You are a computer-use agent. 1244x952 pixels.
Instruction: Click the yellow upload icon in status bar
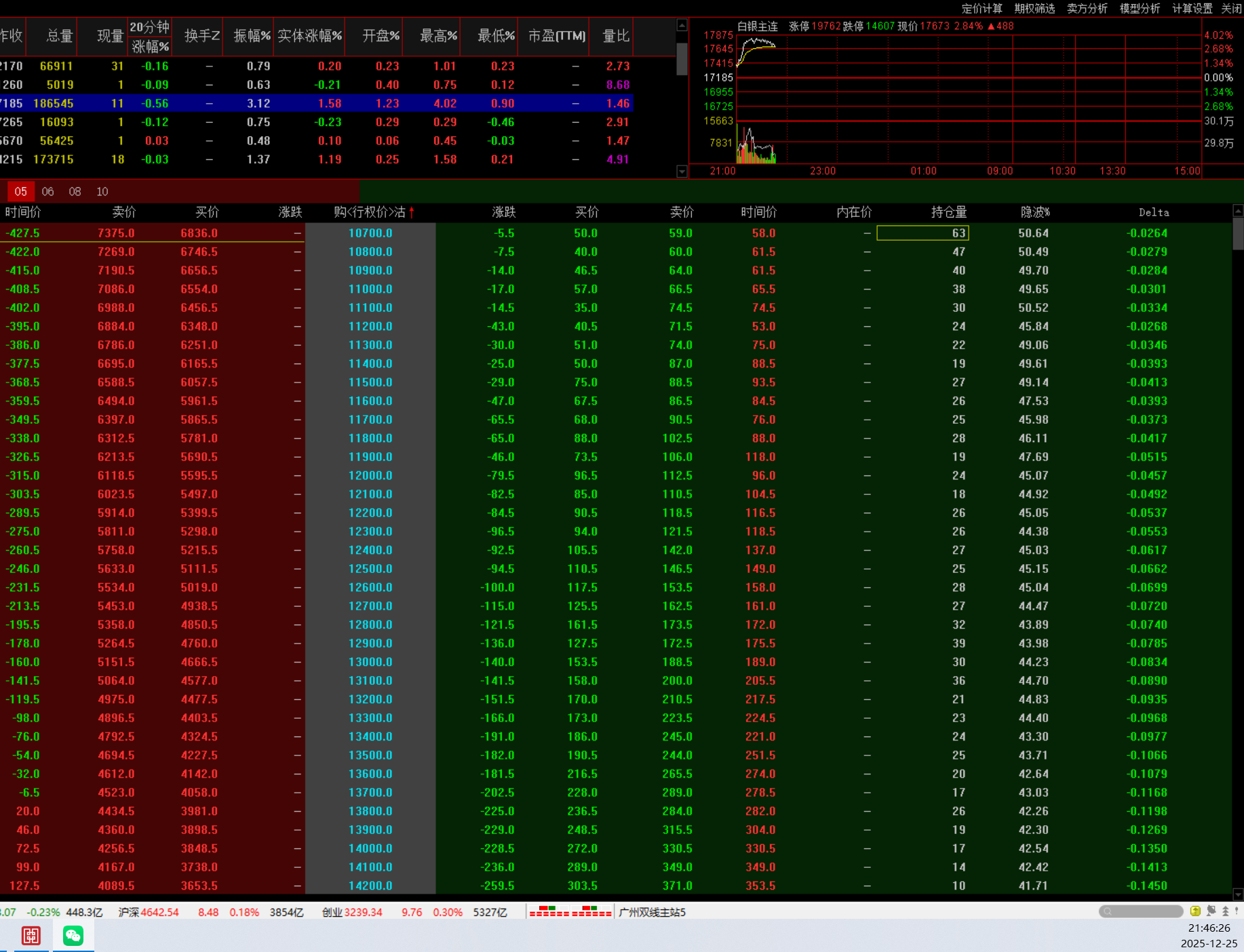(1195, 911)
